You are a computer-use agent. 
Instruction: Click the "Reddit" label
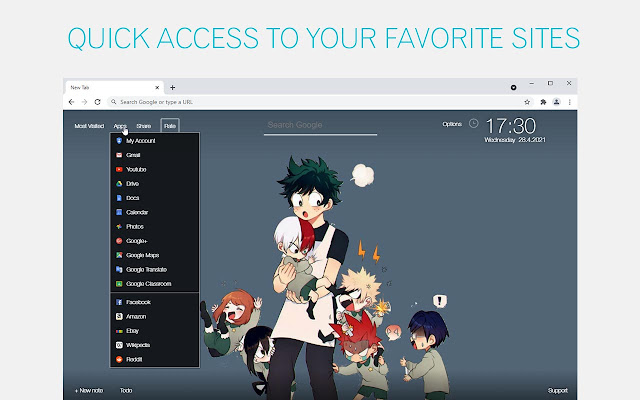pos(134,359)
